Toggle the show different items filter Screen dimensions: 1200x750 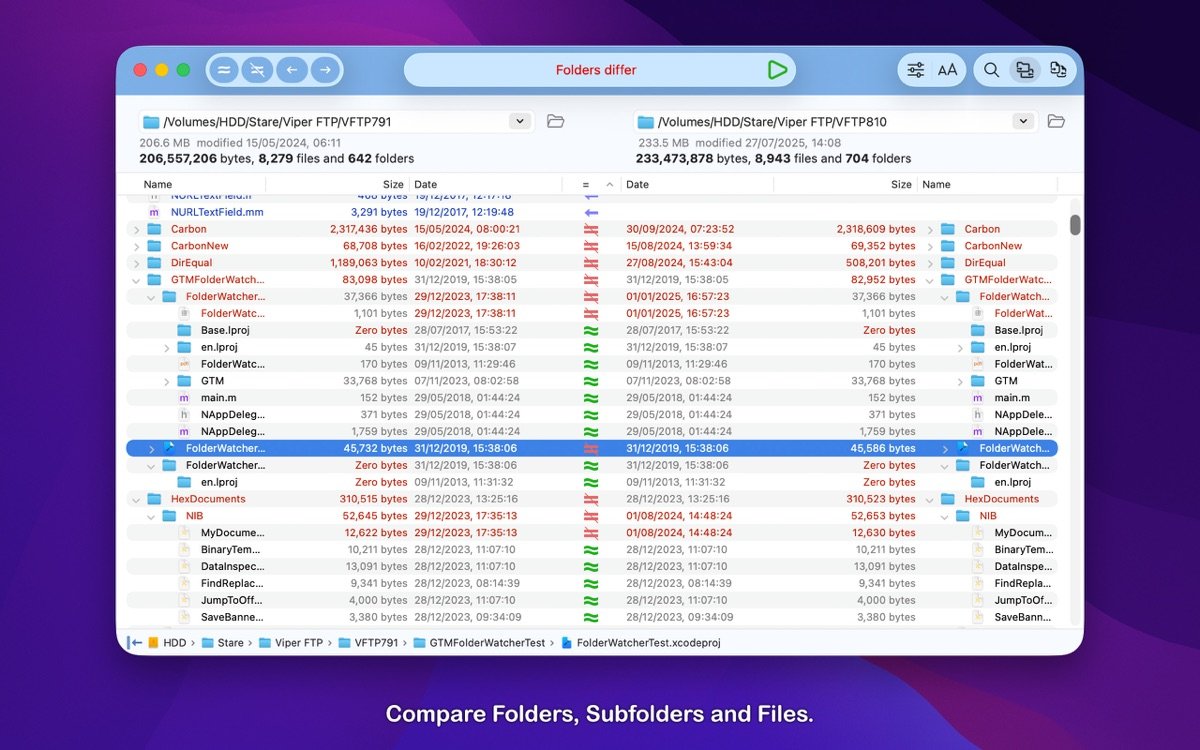[258, 70]
